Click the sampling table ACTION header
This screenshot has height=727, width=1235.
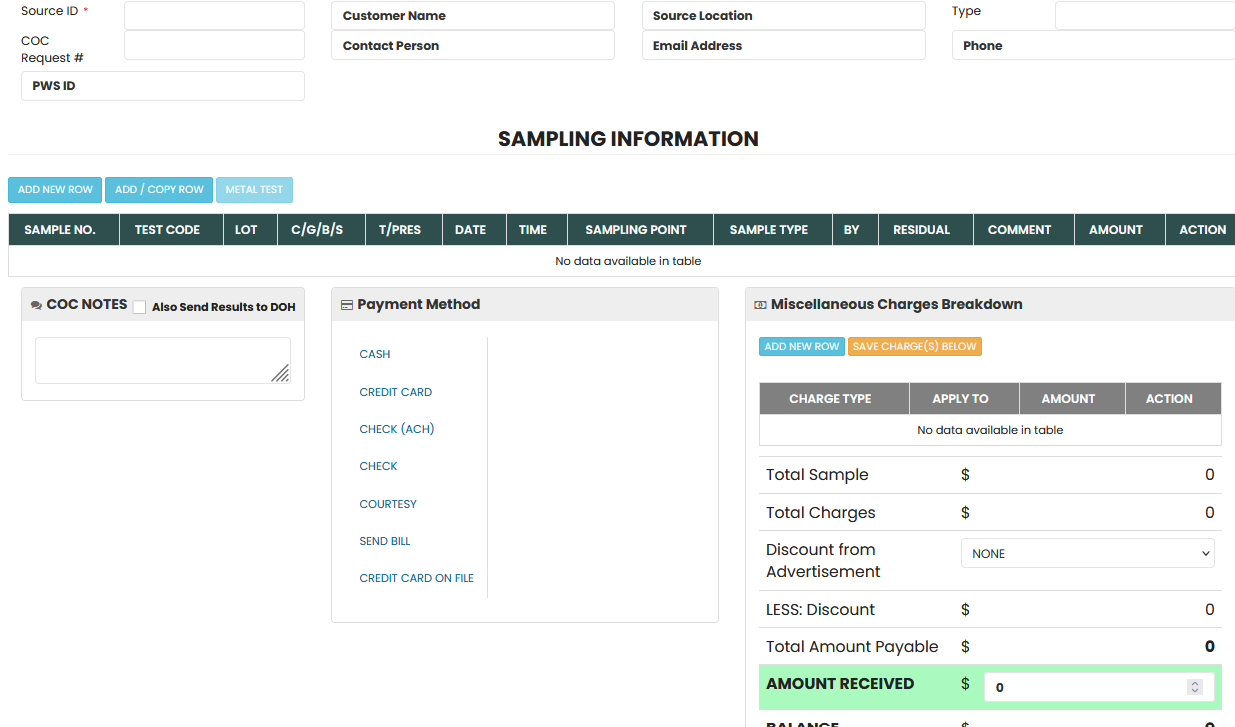point(1200,229)
